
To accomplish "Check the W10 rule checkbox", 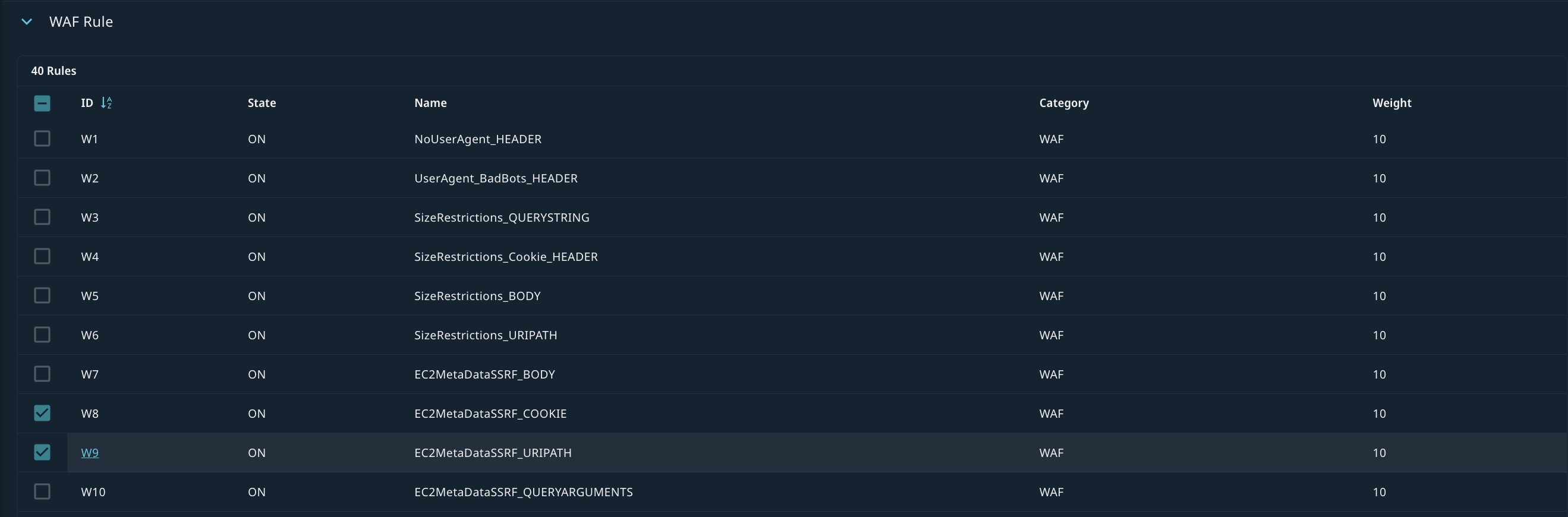I will (x=42, y=491).
